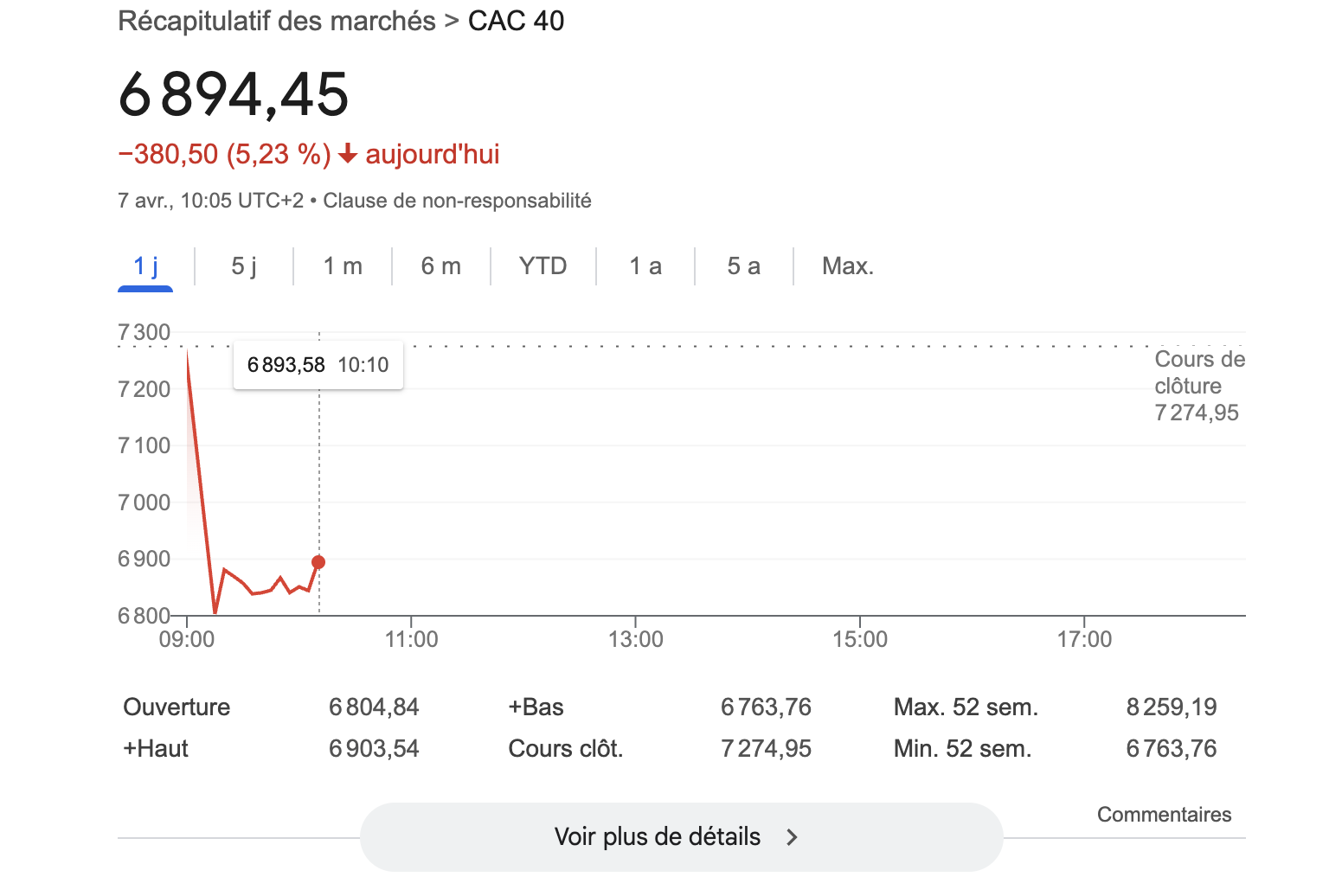Switch to the 1 a range
1329x896 pixels.
pyautogui.click(x=645, y=266)
